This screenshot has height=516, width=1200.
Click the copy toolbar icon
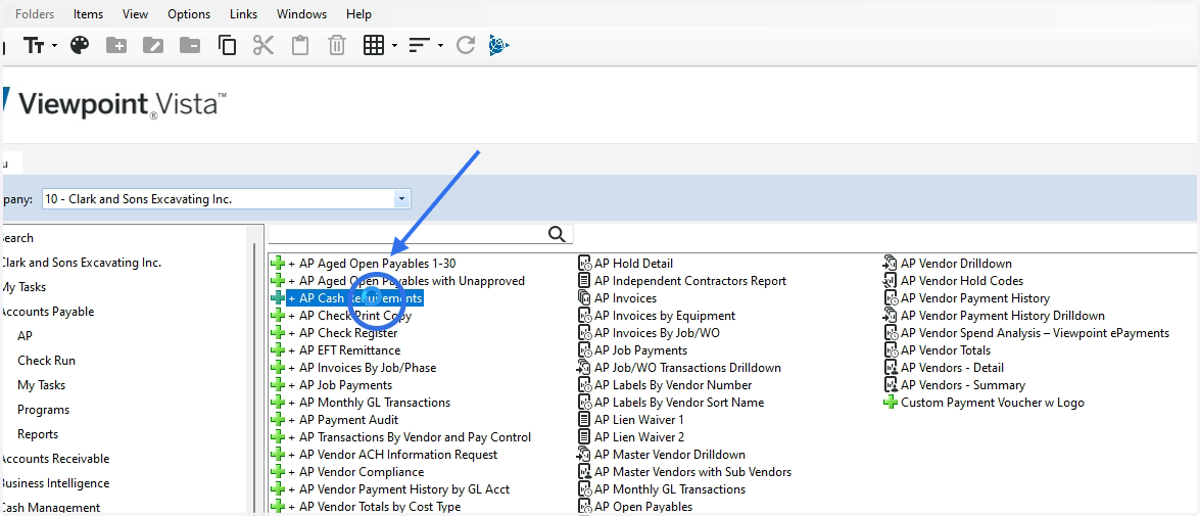coord(227,45)
